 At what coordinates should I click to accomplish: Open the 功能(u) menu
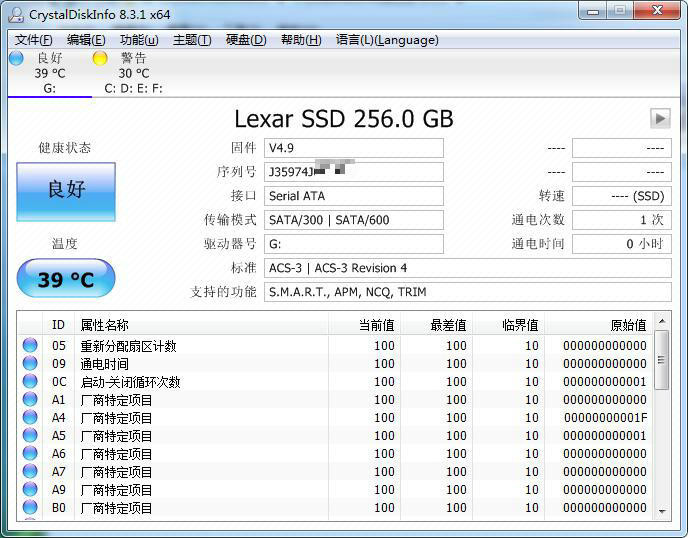[x=139, y=40]
